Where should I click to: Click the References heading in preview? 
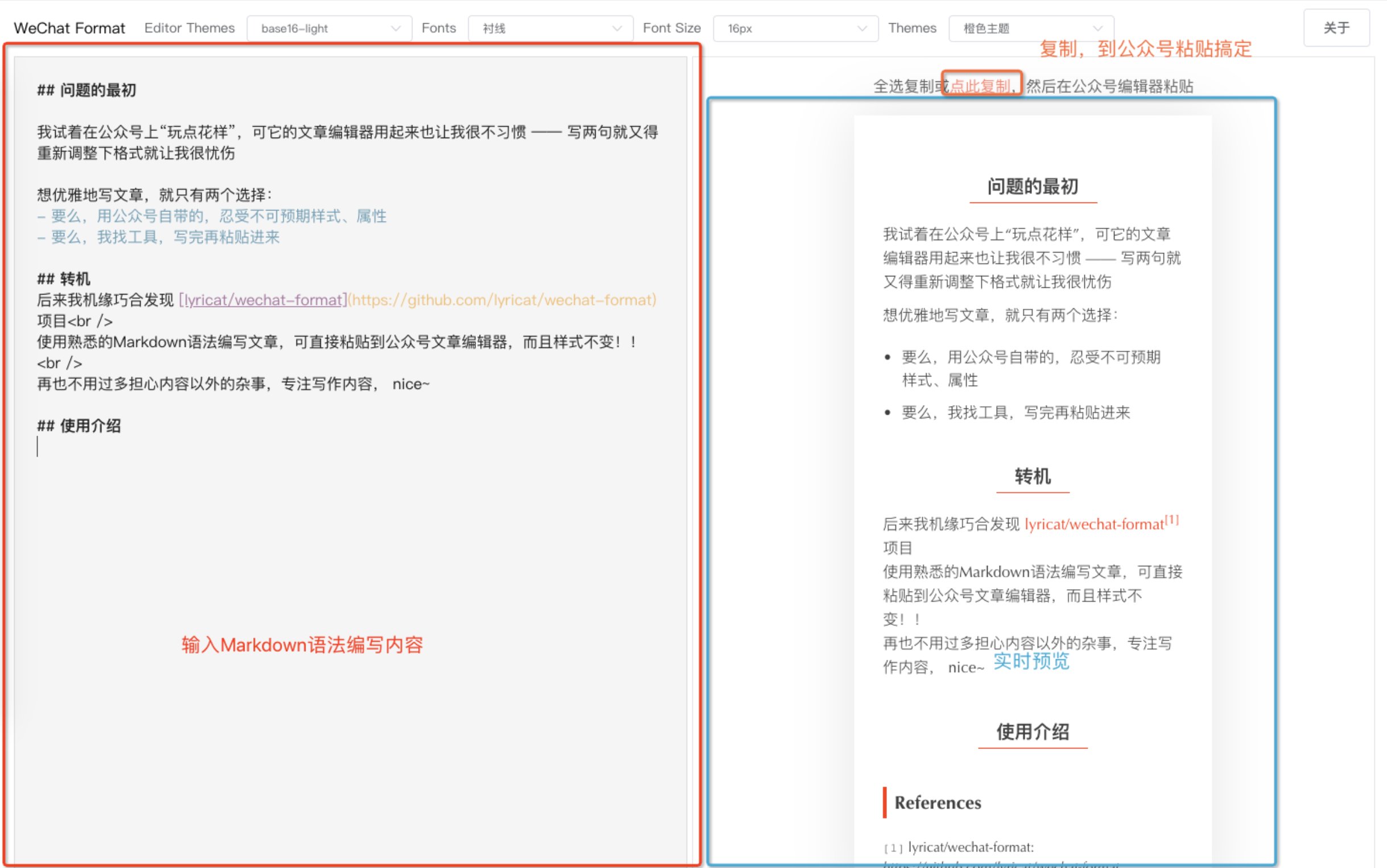pos(938,803)
